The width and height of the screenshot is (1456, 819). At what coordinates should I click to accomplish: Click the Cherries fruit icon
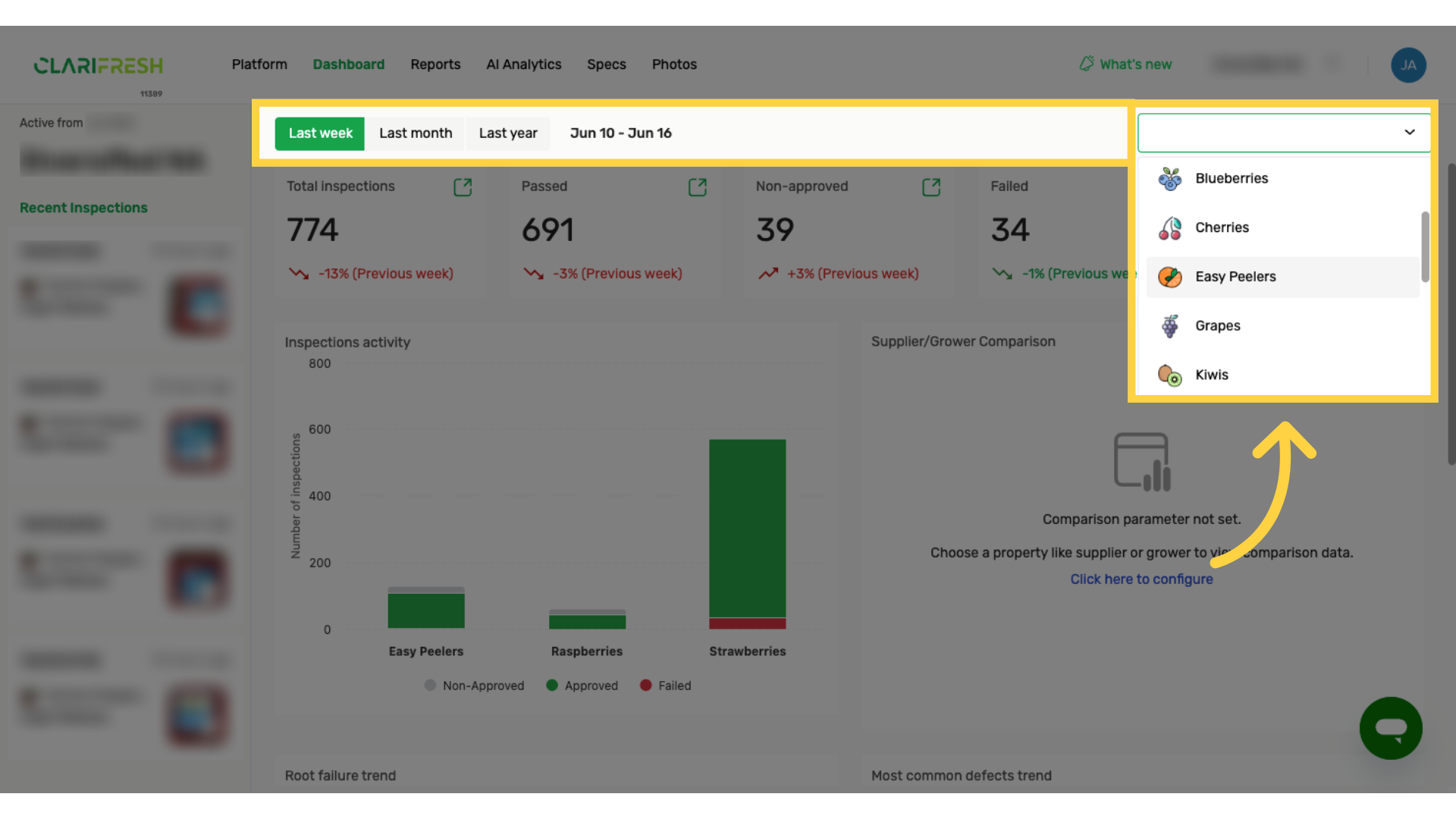(1169, 228)
